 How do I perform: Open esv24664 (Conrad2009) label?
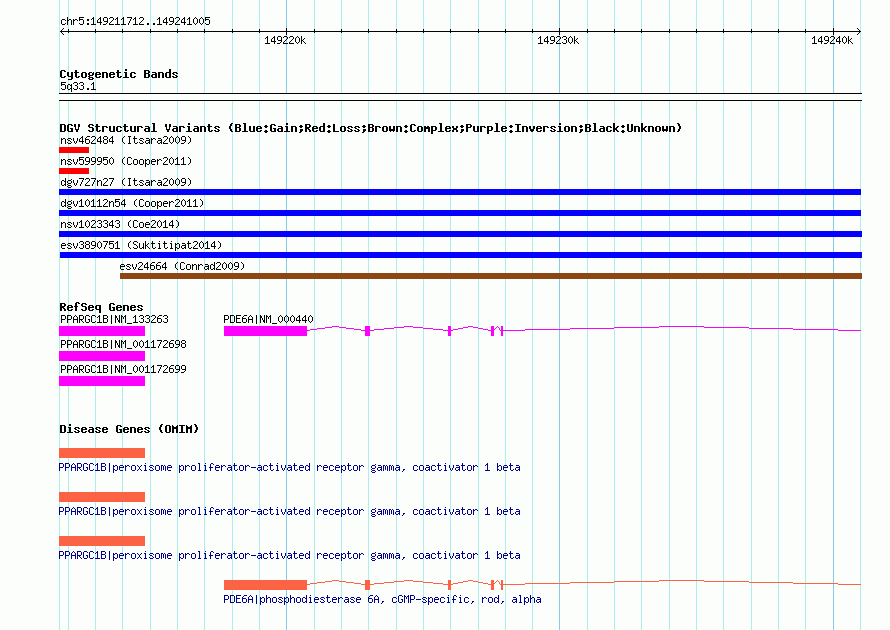pyautogui.click(x=182, y=266)
